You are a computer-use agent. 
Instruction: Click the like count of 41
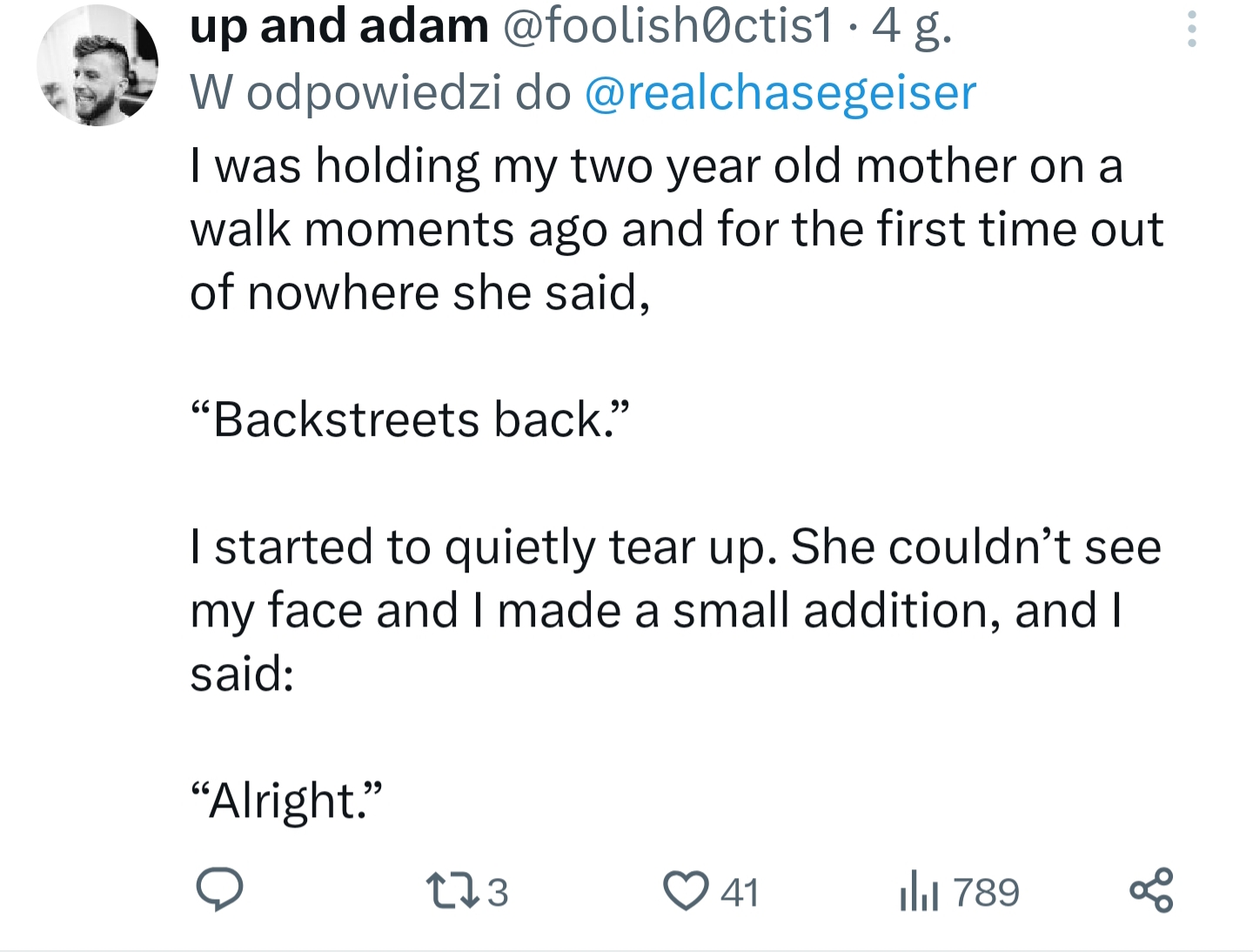coord(740,893)
